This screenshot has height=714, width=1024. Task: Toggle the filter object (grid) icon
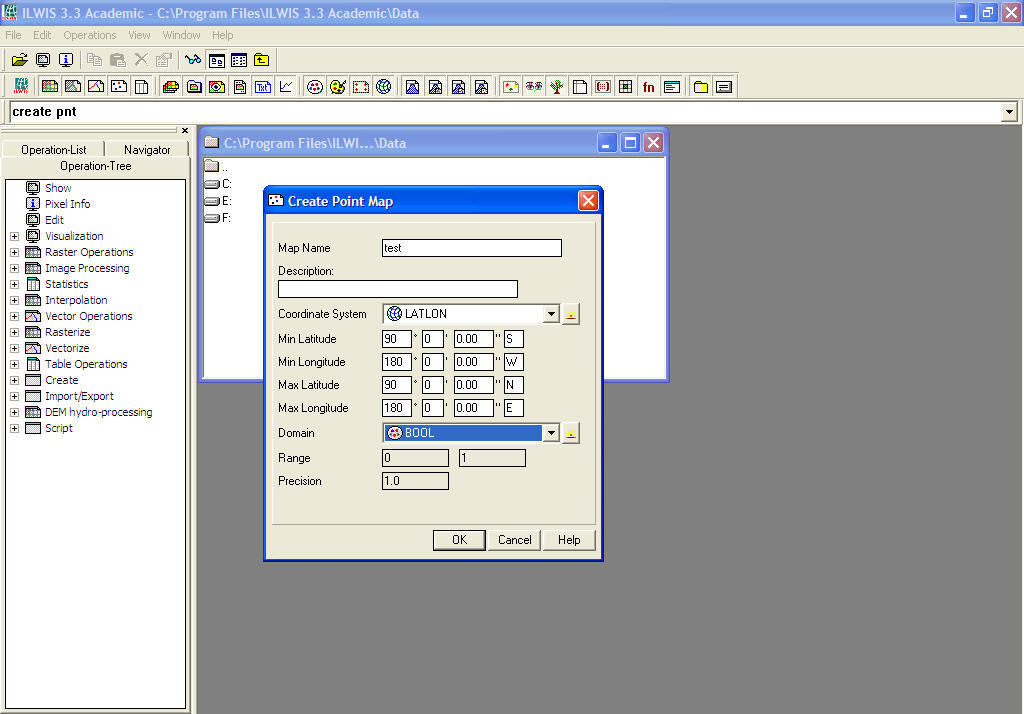[626, 86]
